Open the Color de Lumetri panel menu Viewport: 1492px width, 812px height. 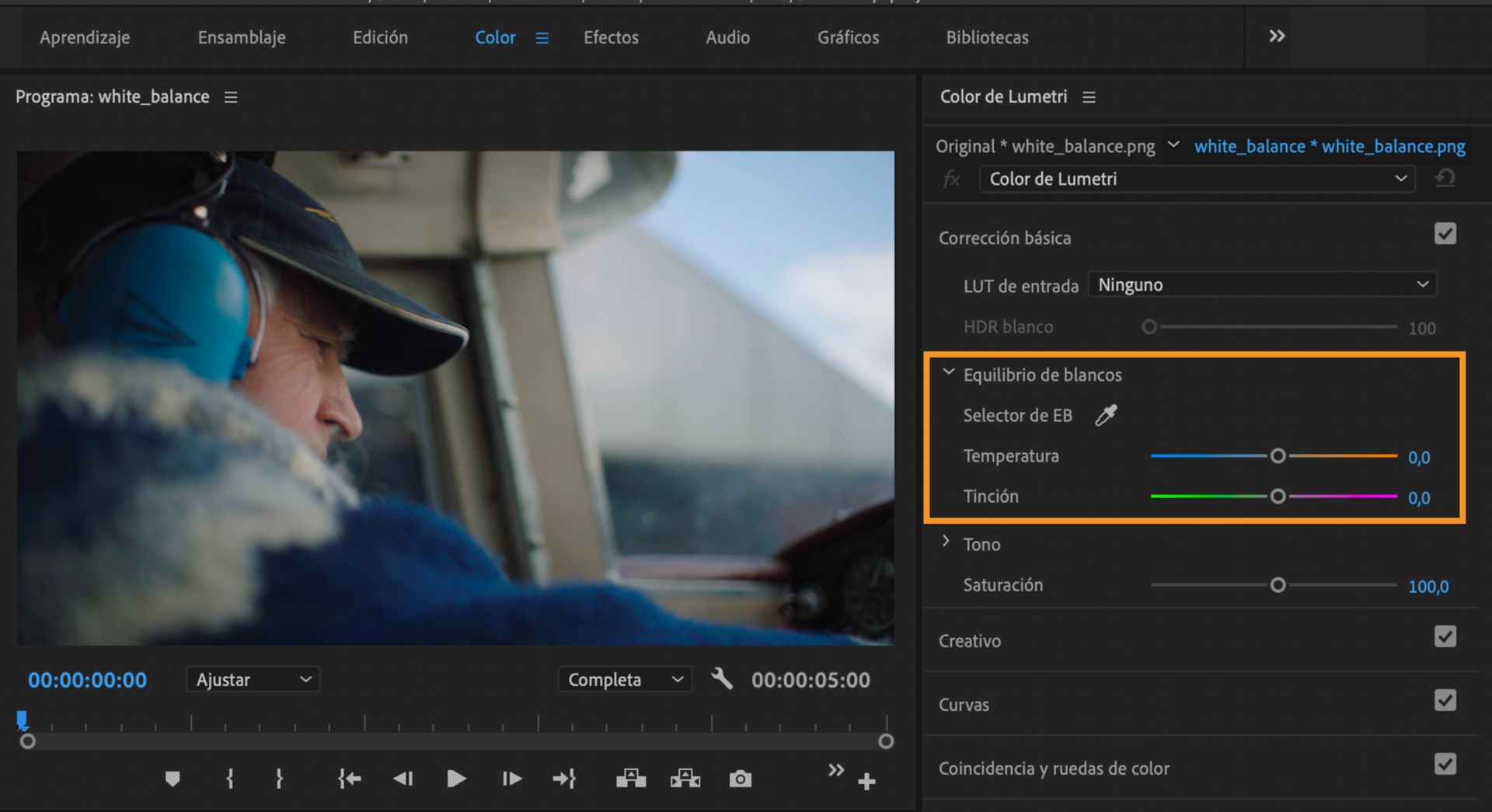[1089, 97]
